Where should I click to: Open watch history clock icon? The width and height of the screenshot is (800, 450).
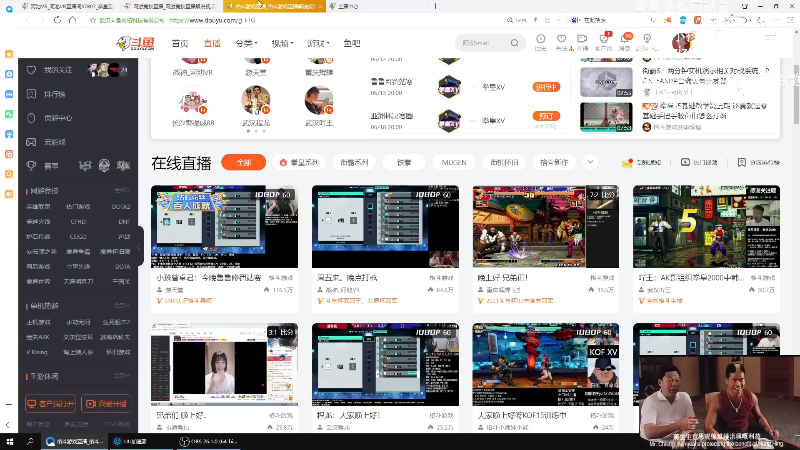click(540, 39)
